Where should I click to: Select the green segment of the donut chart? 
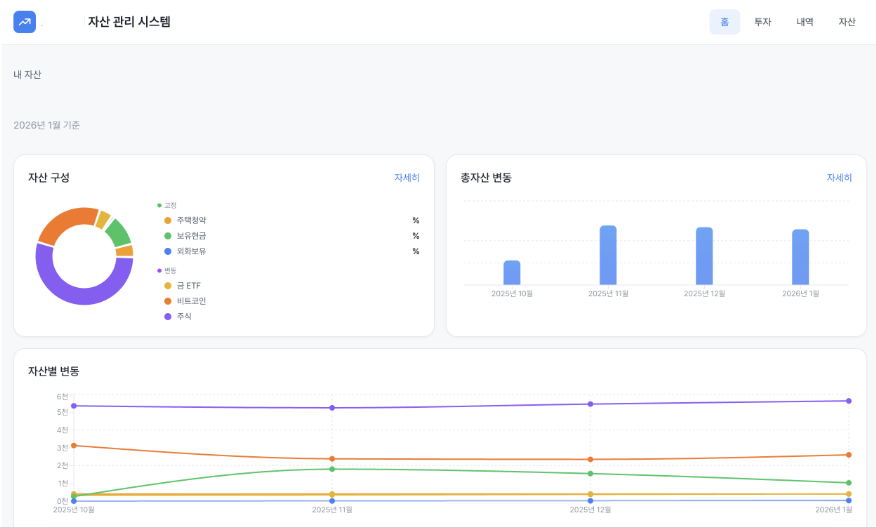click(x=119, y=232)
